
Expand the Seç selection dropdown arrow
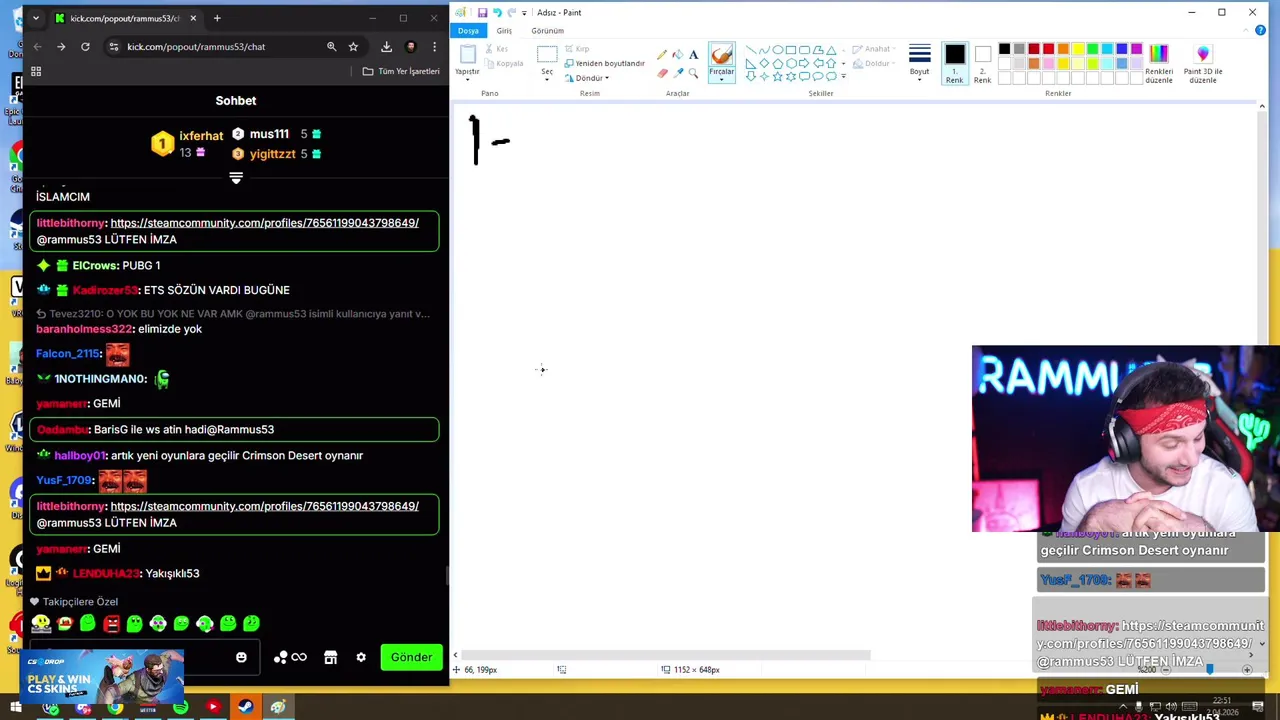(547, 79)
